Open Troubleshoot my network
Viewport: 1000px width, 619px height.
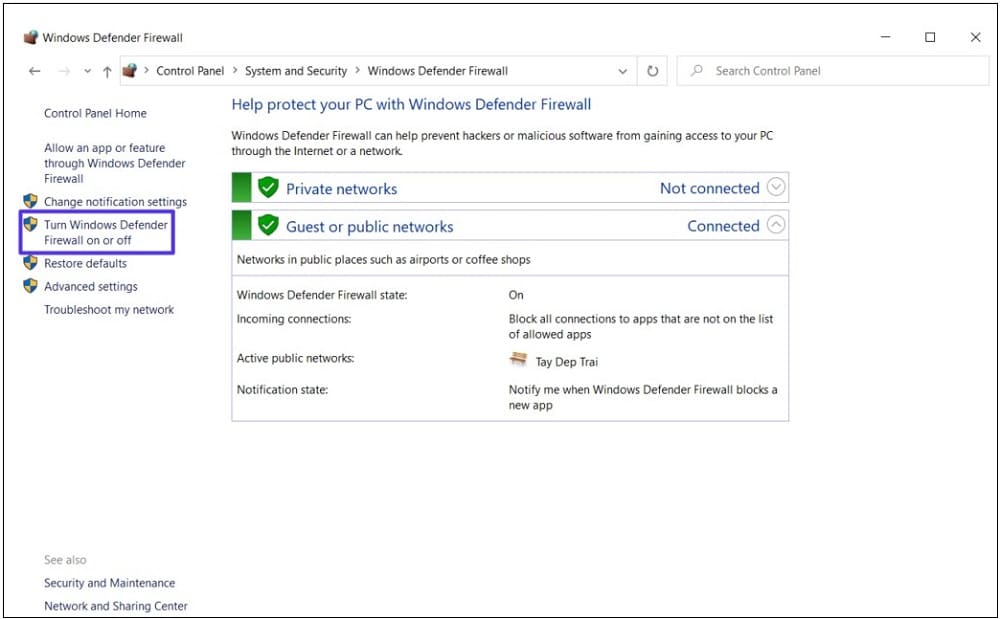coord(109,310)
